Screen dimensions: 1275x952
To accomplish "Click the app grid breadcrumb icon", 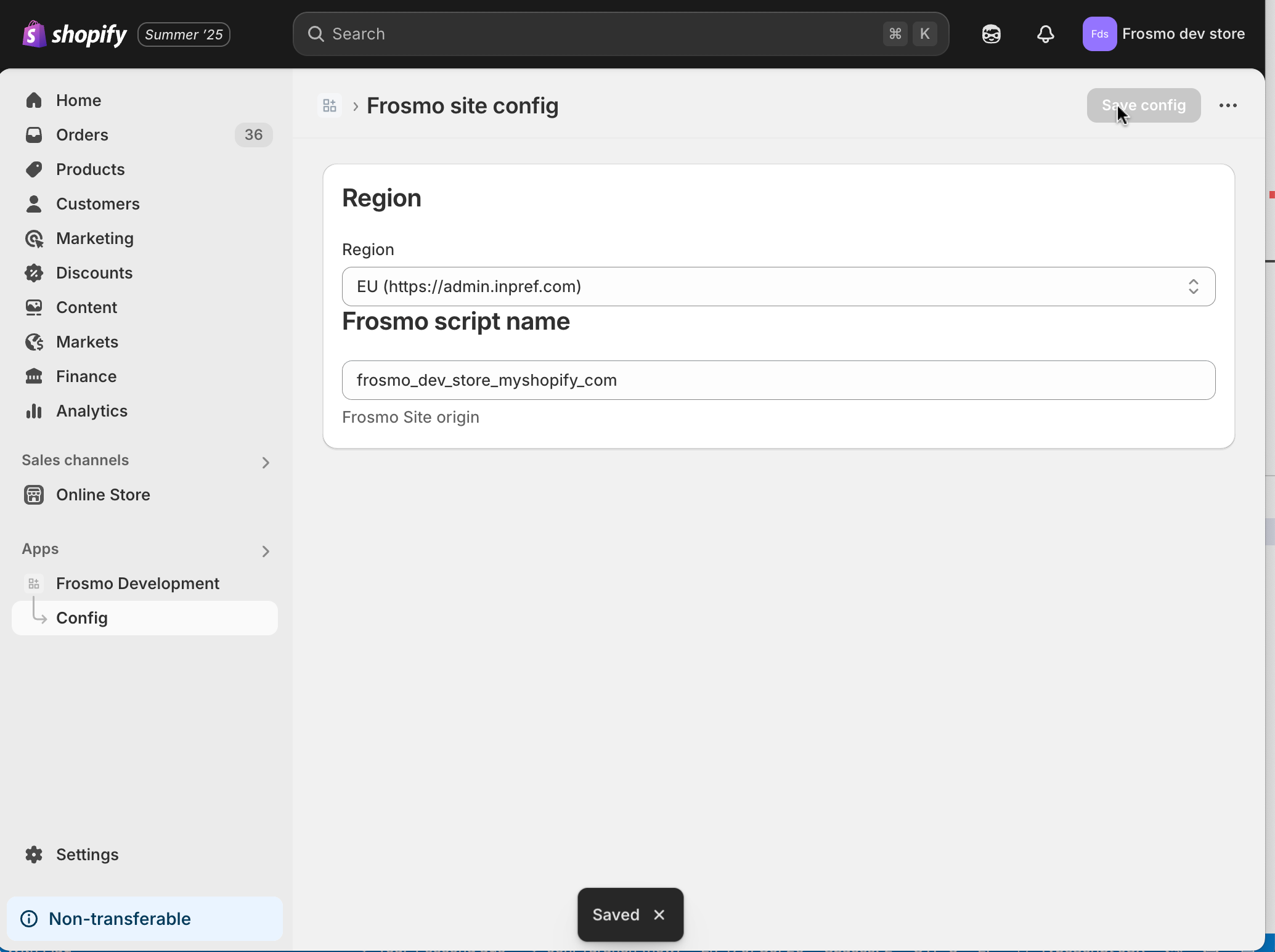I will click(x=330, y=105).
